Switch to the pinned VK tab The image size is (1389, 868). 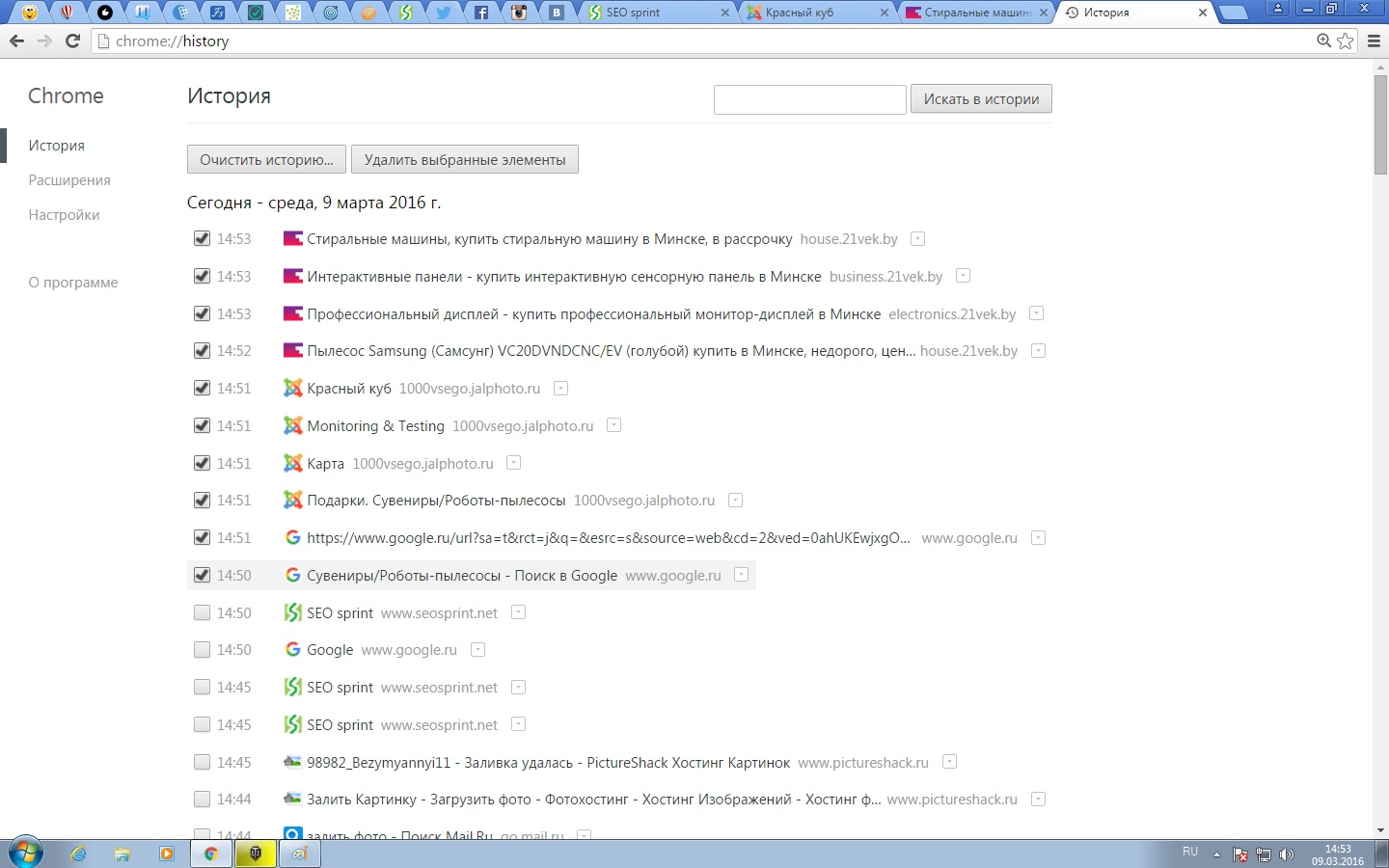coord(557,13)
